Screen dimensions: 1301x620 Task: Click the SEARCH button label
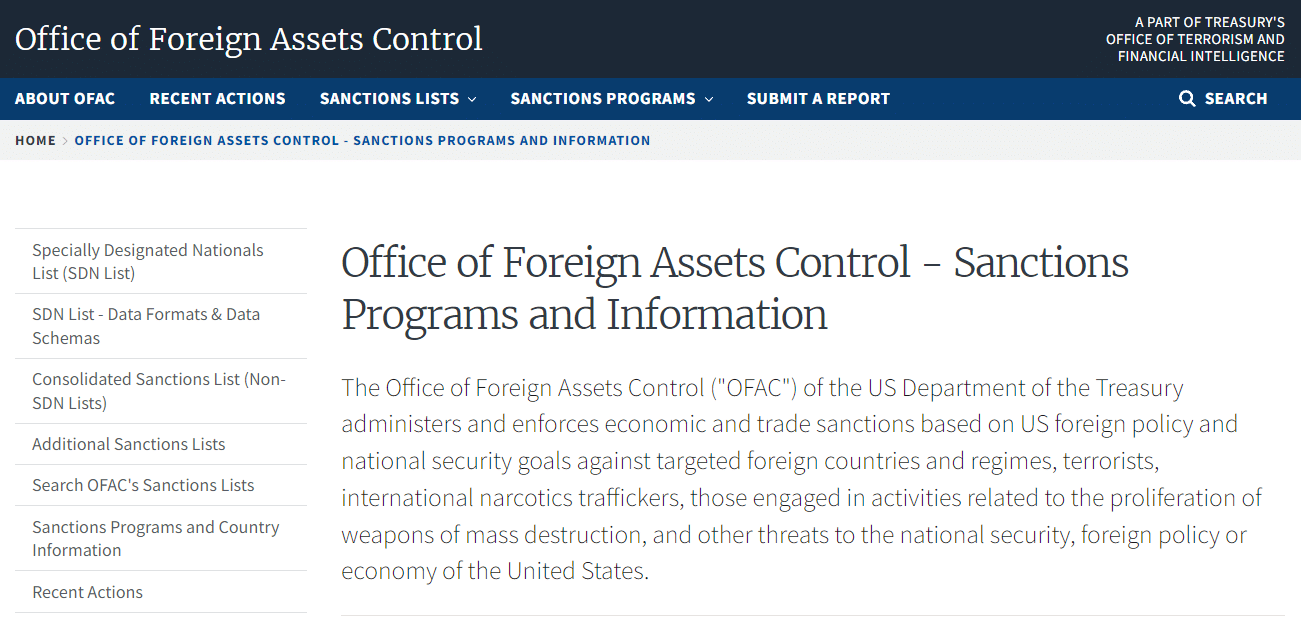click(x=1236, y=99)
